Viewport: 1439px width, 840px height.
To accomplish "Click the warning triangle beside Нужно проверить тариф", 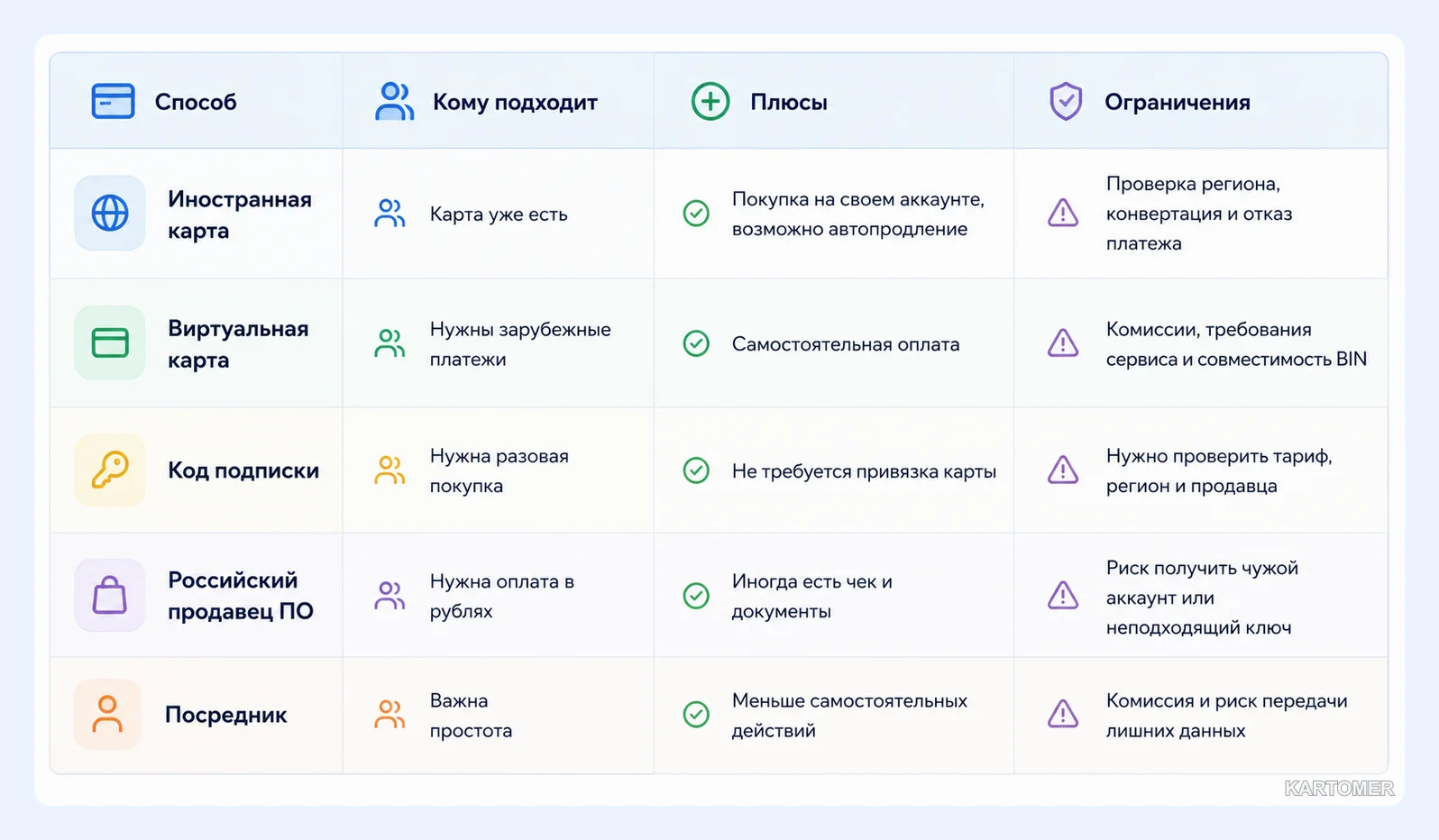I will point(1063,470).
